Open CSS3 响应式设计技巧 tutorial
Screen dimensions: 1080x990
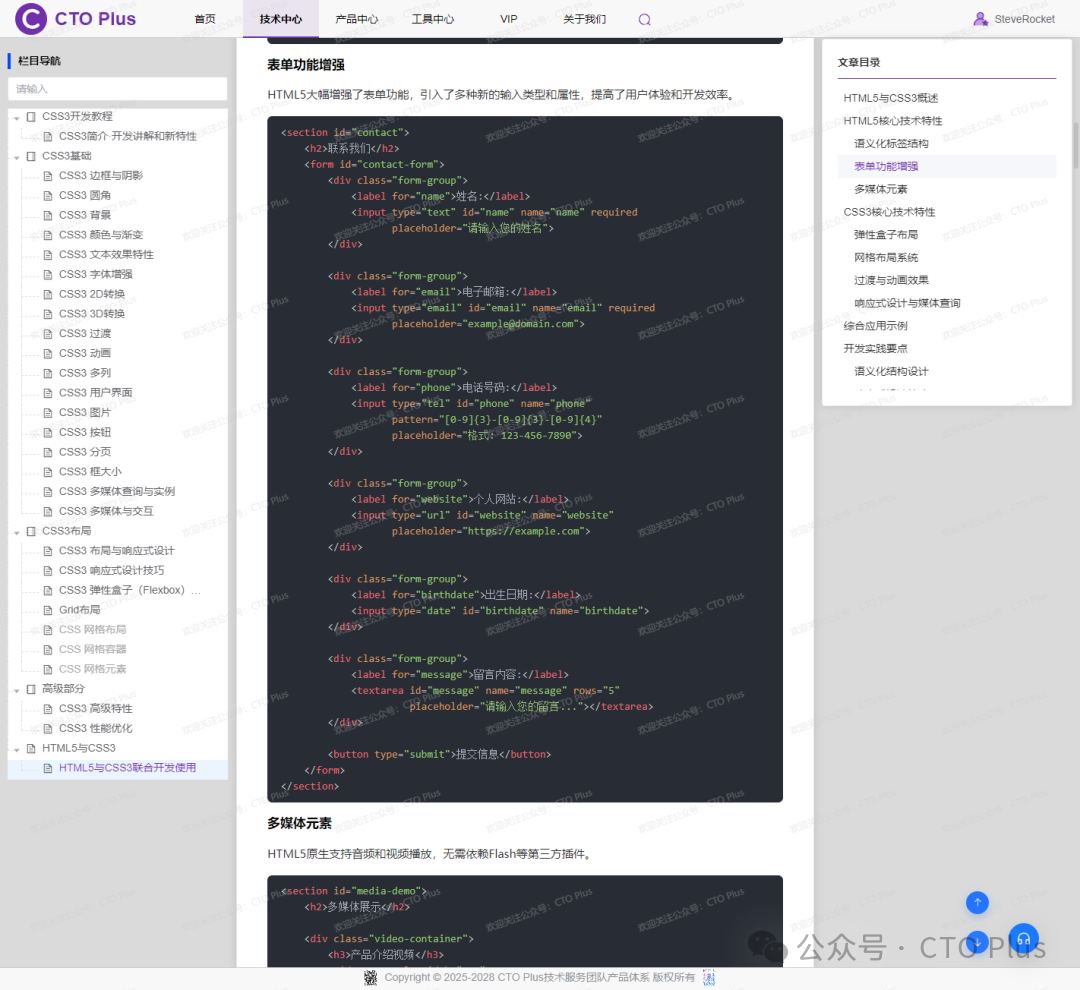click(112, 570)
